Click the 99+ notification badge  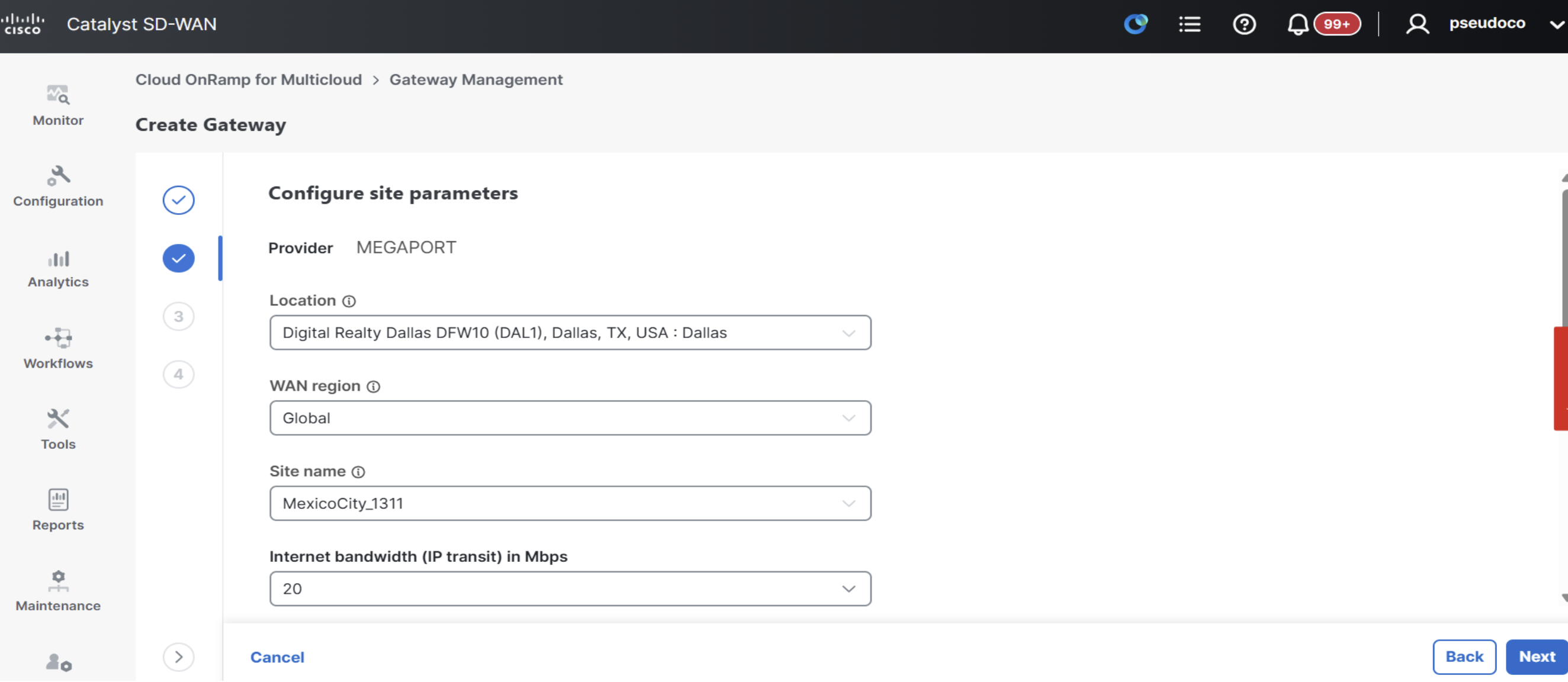point(1336,24)
